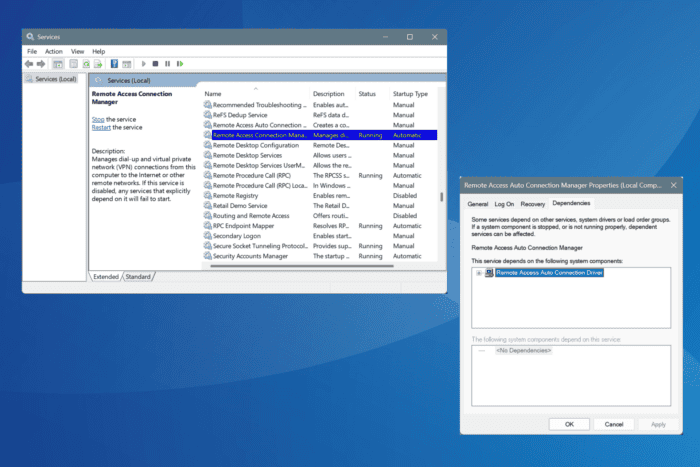Click the Export List toolbar icon

click(x=98, y=64)
